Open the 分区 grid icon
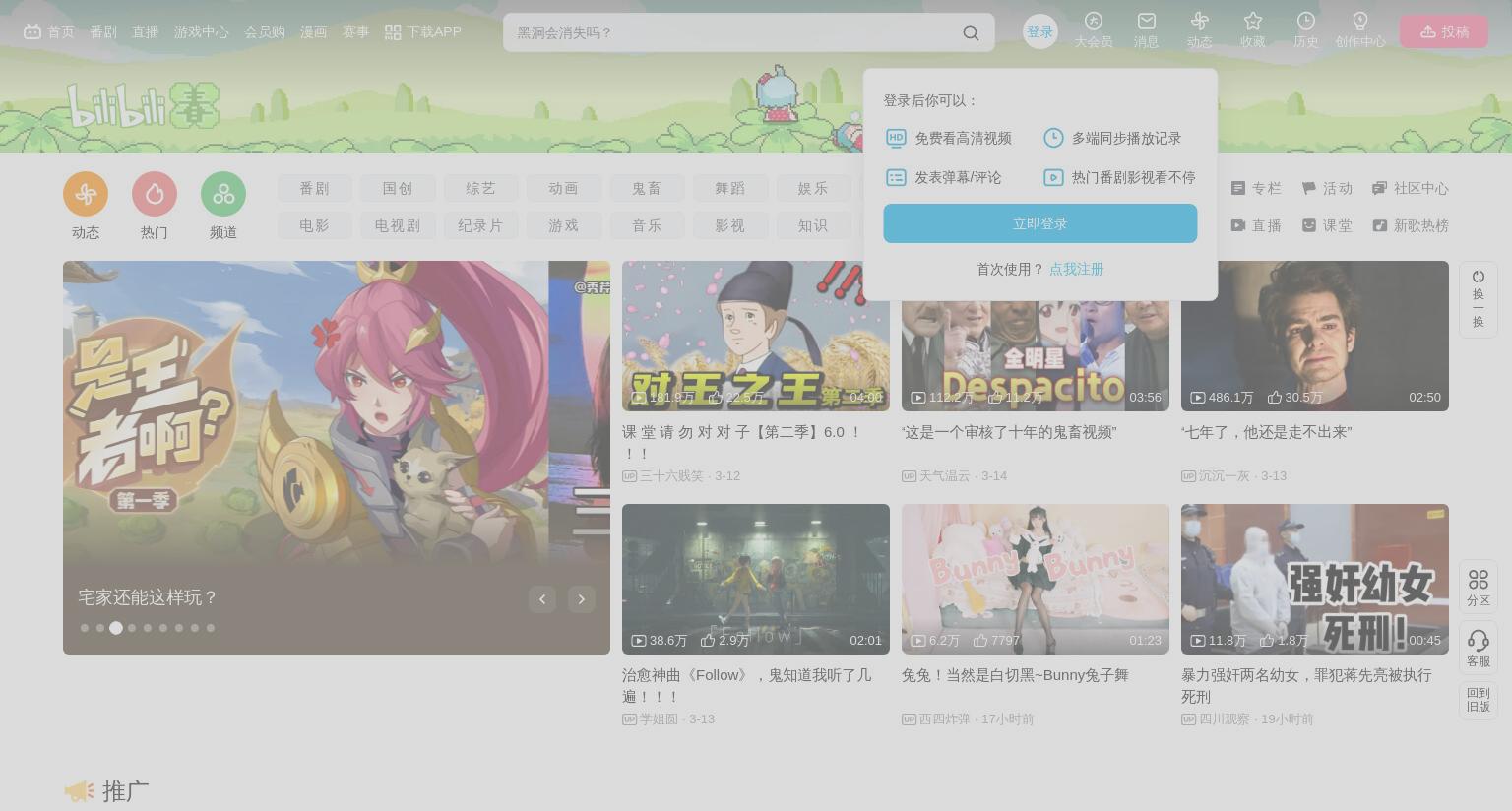Viewport: 1512px width, 811px height. 1479,580
